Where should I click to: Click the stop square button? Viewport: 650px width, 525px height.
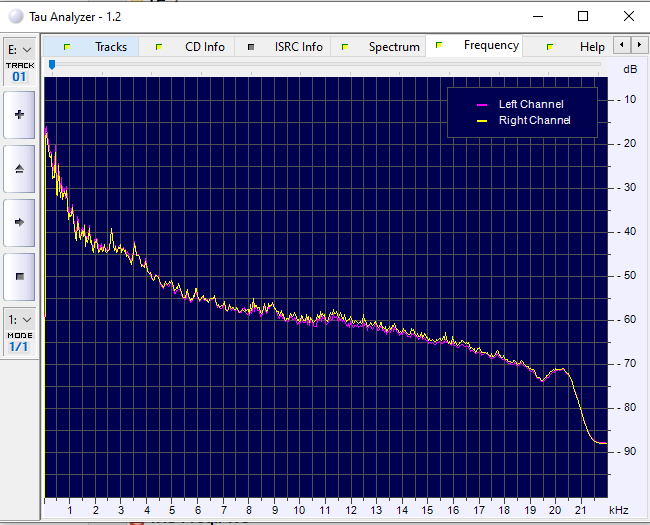[x=19, y=277]
